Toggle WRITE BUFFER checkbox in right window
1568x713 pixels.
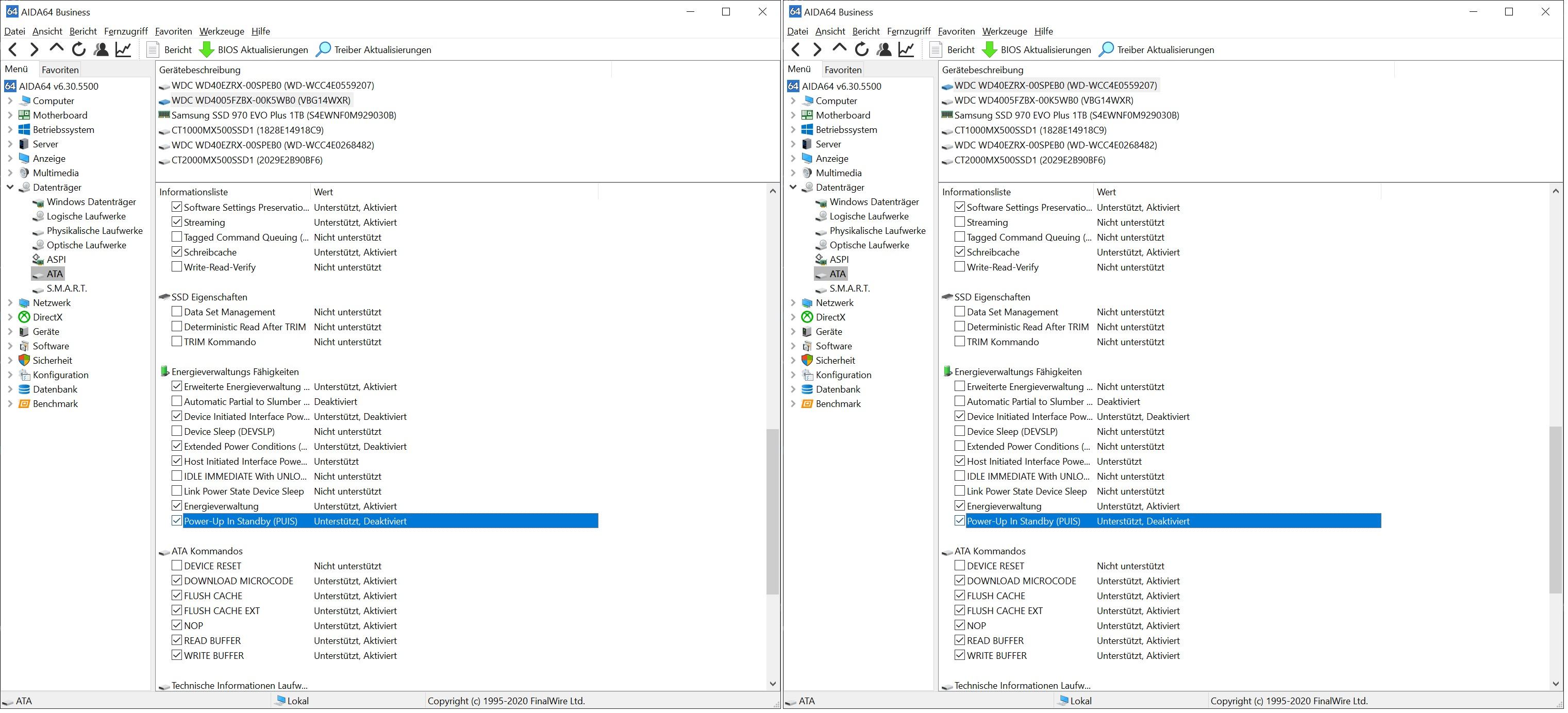(959, 656)
